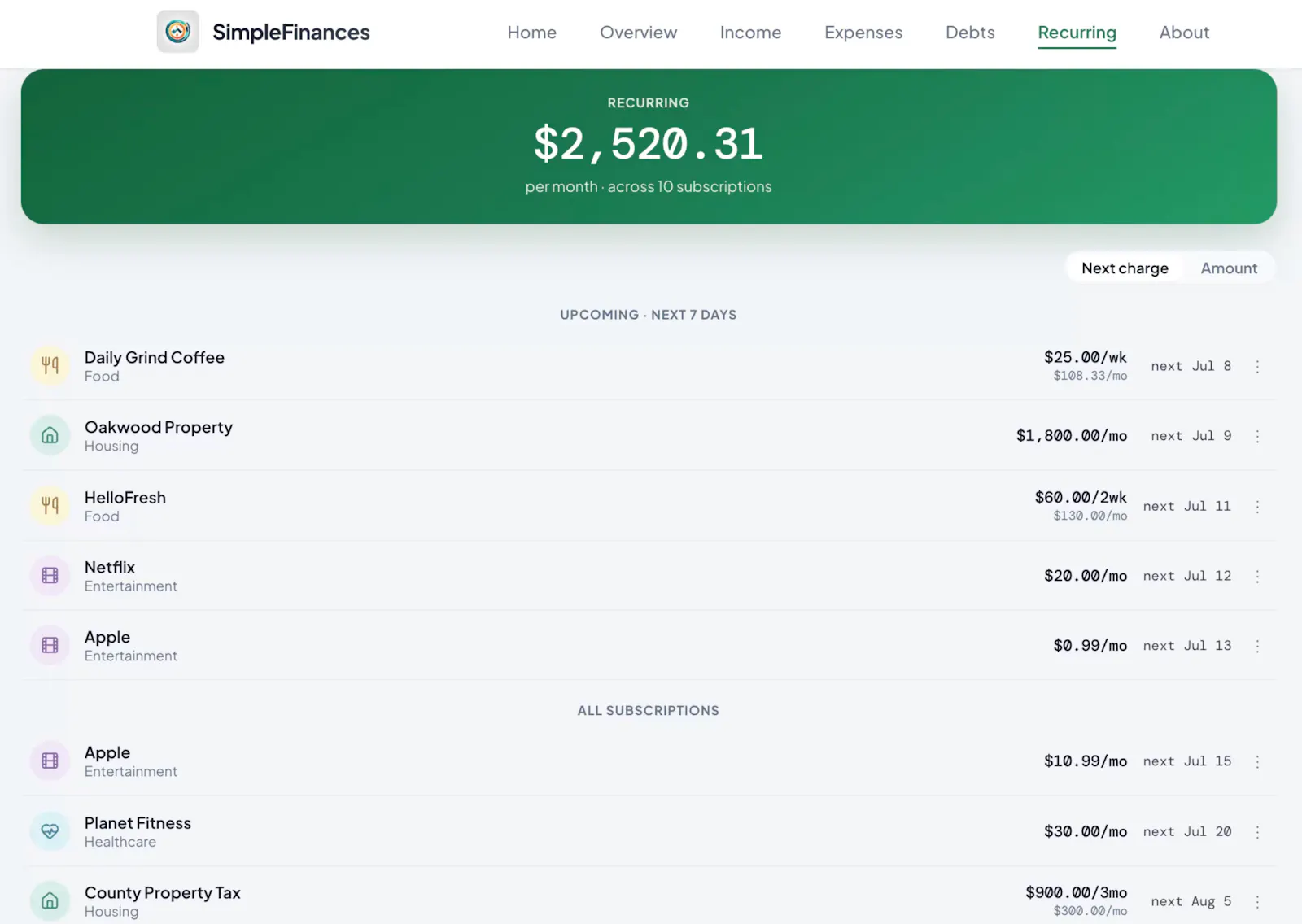Open more options for Oakwood Property
The height and width of the screenshot is (924, 1302).
[1257, 436]
